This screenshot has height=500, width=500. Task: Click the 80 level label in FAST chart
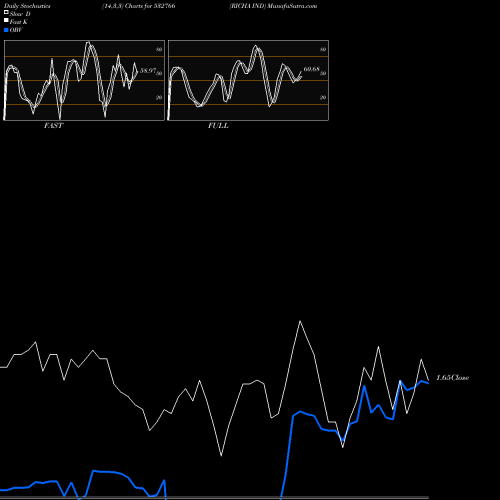[159, 49]
